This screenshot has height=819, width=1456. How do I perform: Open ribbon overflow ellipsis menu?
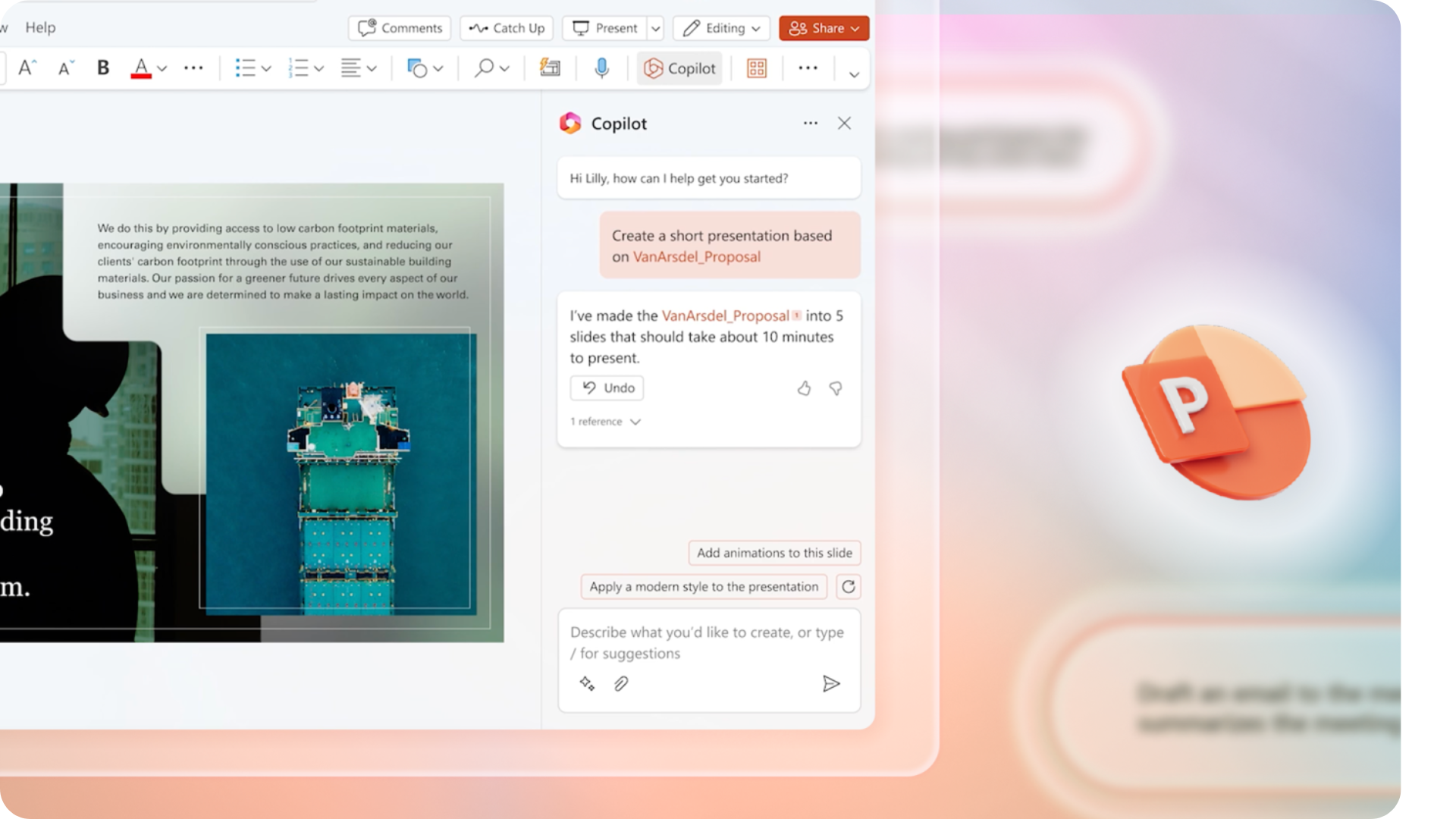coord(808,68)
